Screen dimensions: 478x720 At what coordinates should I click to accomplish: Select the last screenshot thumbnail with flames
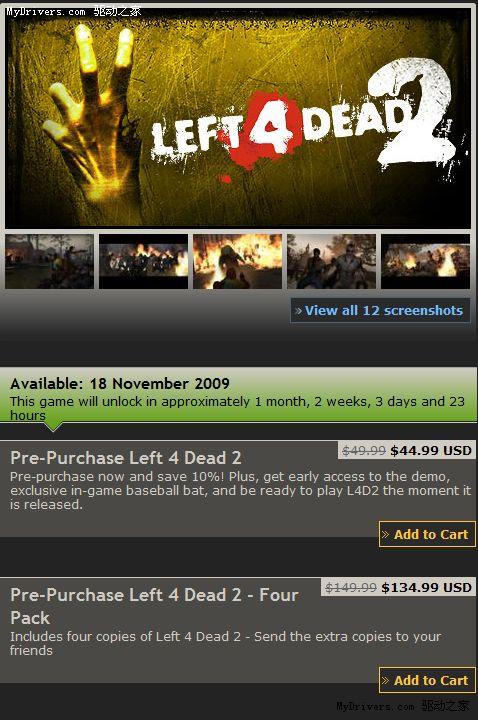(x=426, y=261)
